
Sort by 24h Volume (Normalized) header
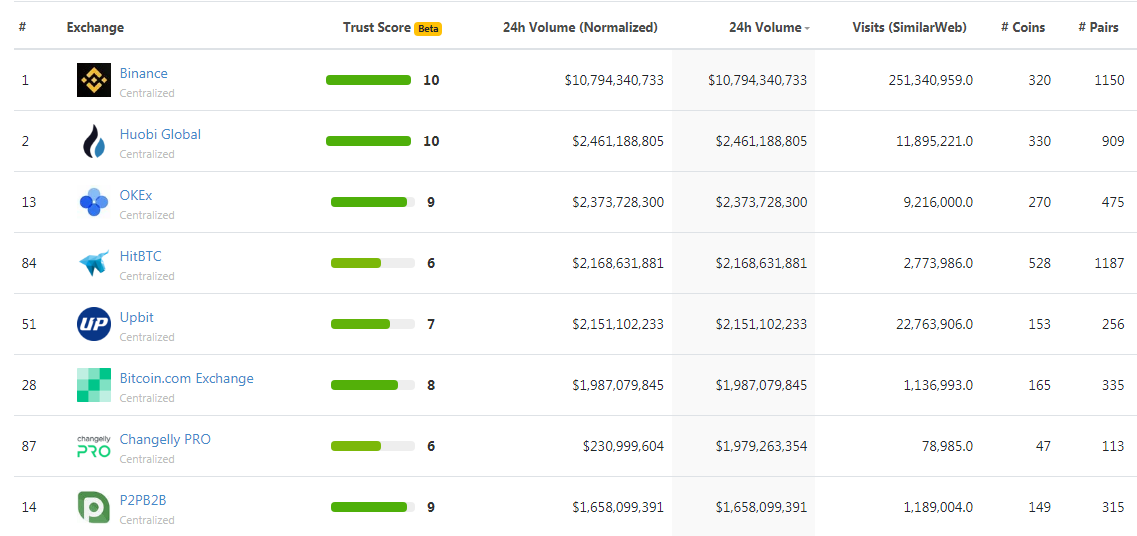[580, 28]
